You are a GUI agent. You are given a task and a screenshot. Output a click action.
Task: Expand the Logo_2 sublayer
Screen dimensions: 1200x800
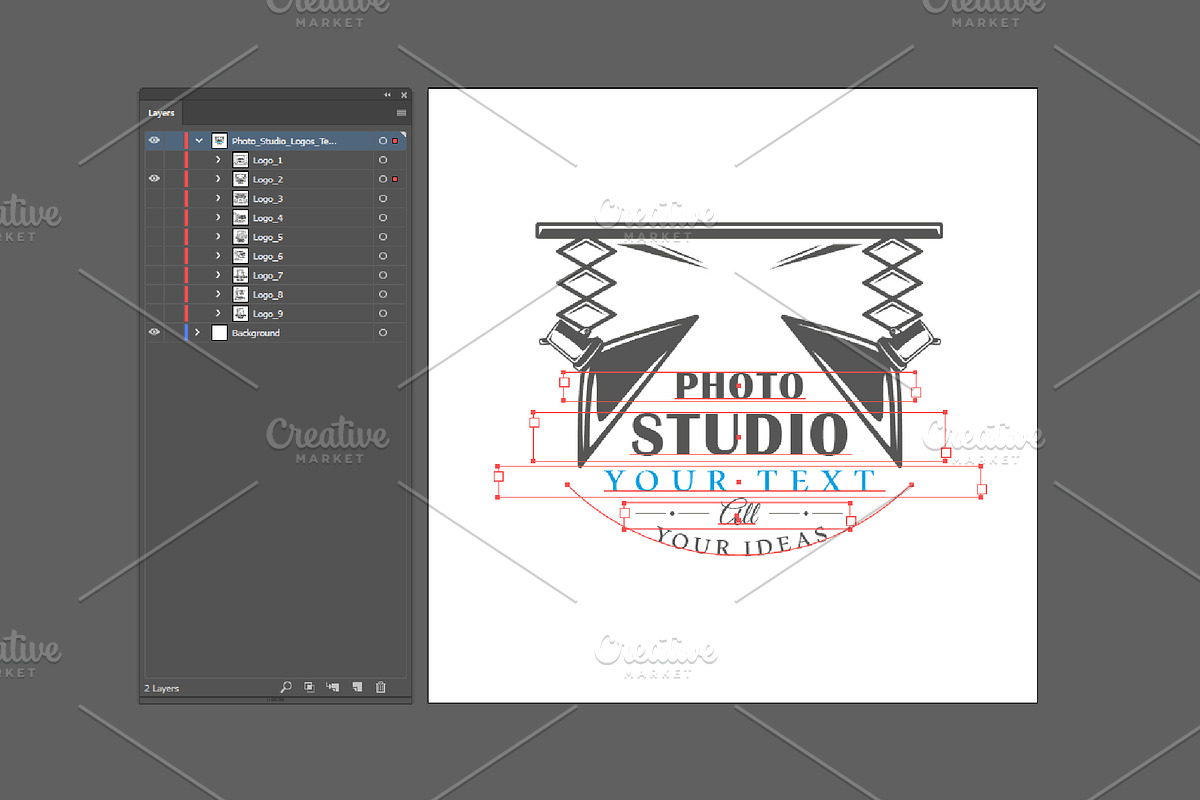(x=218, y=179)
